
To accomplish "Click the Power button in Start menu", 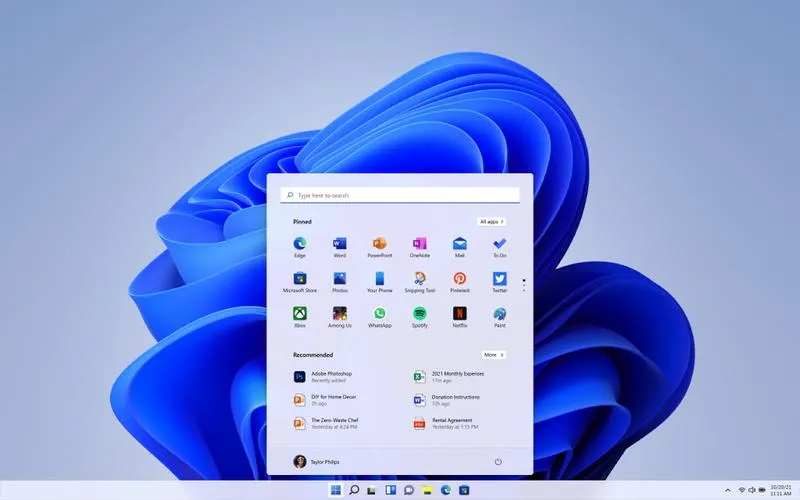I will coord(498,462).
